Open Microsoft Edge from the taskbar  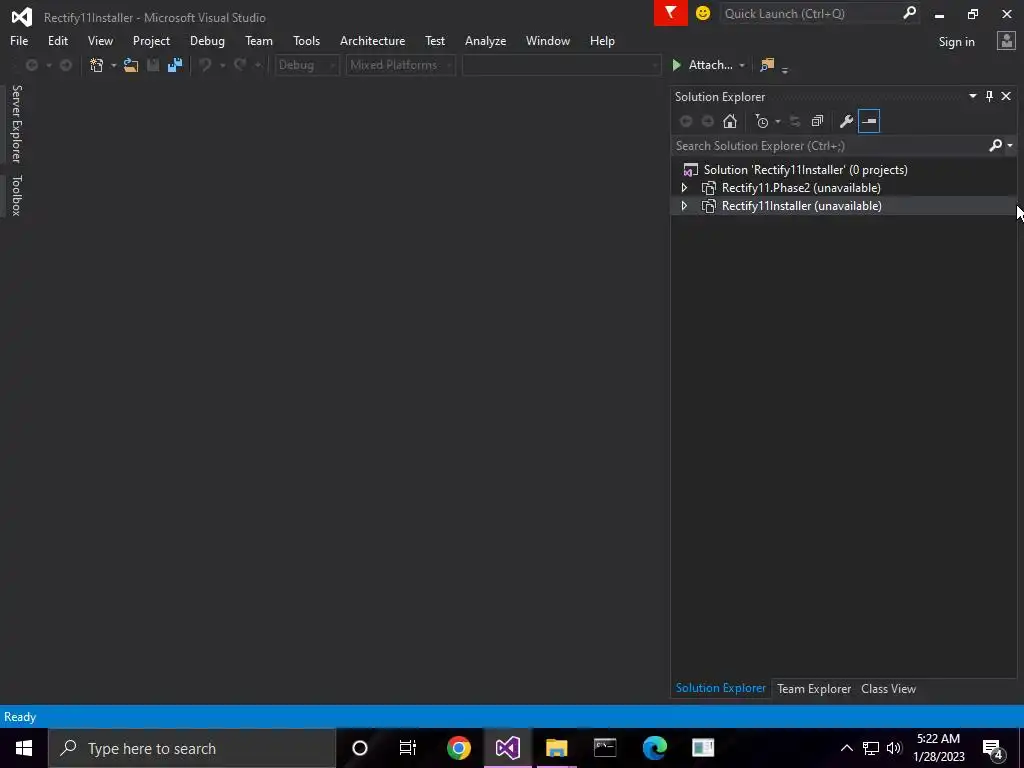coord(654,748)
